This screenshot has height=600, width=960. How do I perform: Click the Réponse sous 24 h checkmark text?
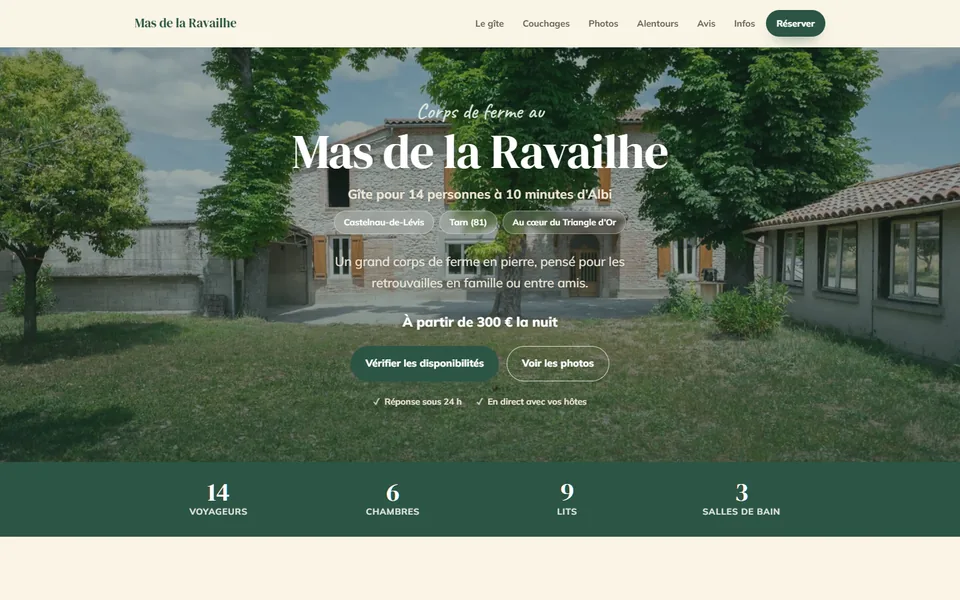417,402
